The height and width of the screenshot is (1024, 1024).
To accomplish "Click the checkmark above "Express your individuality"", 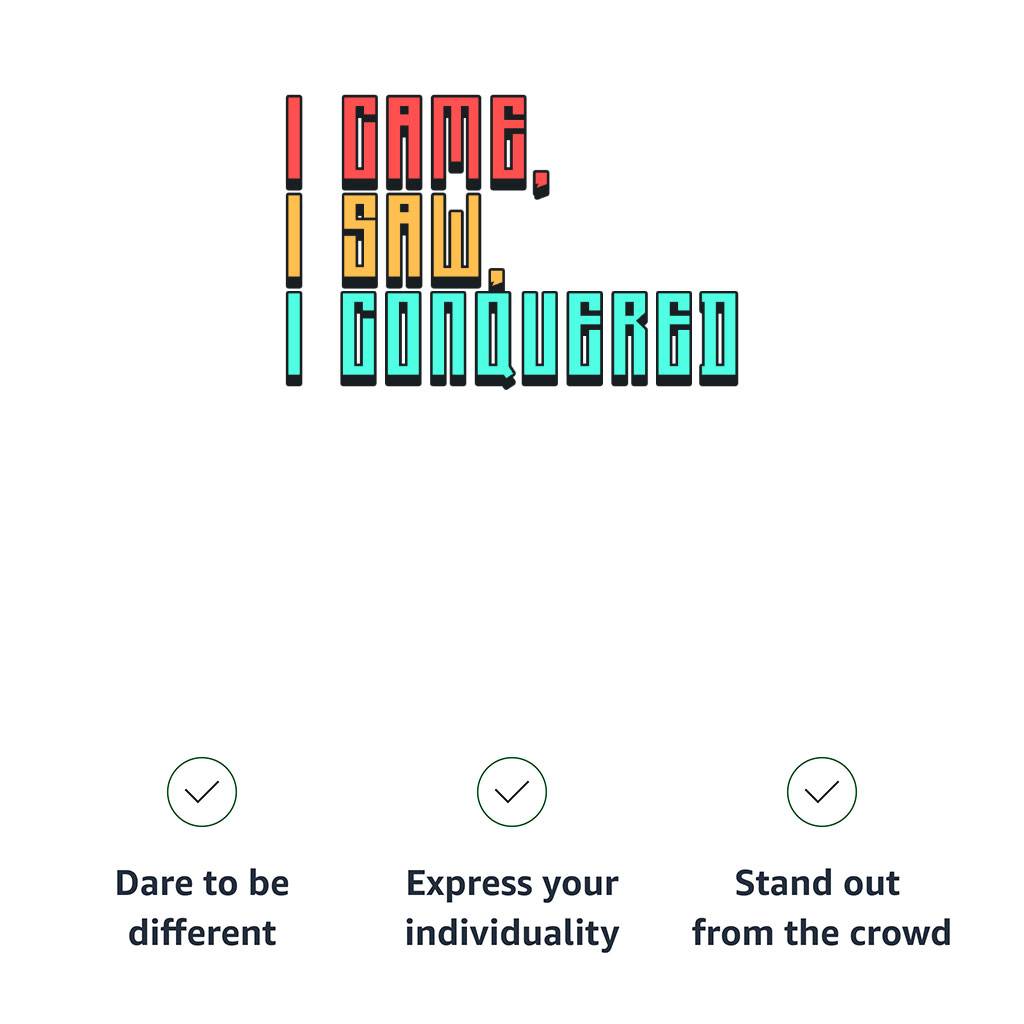I will pos(512,792).
